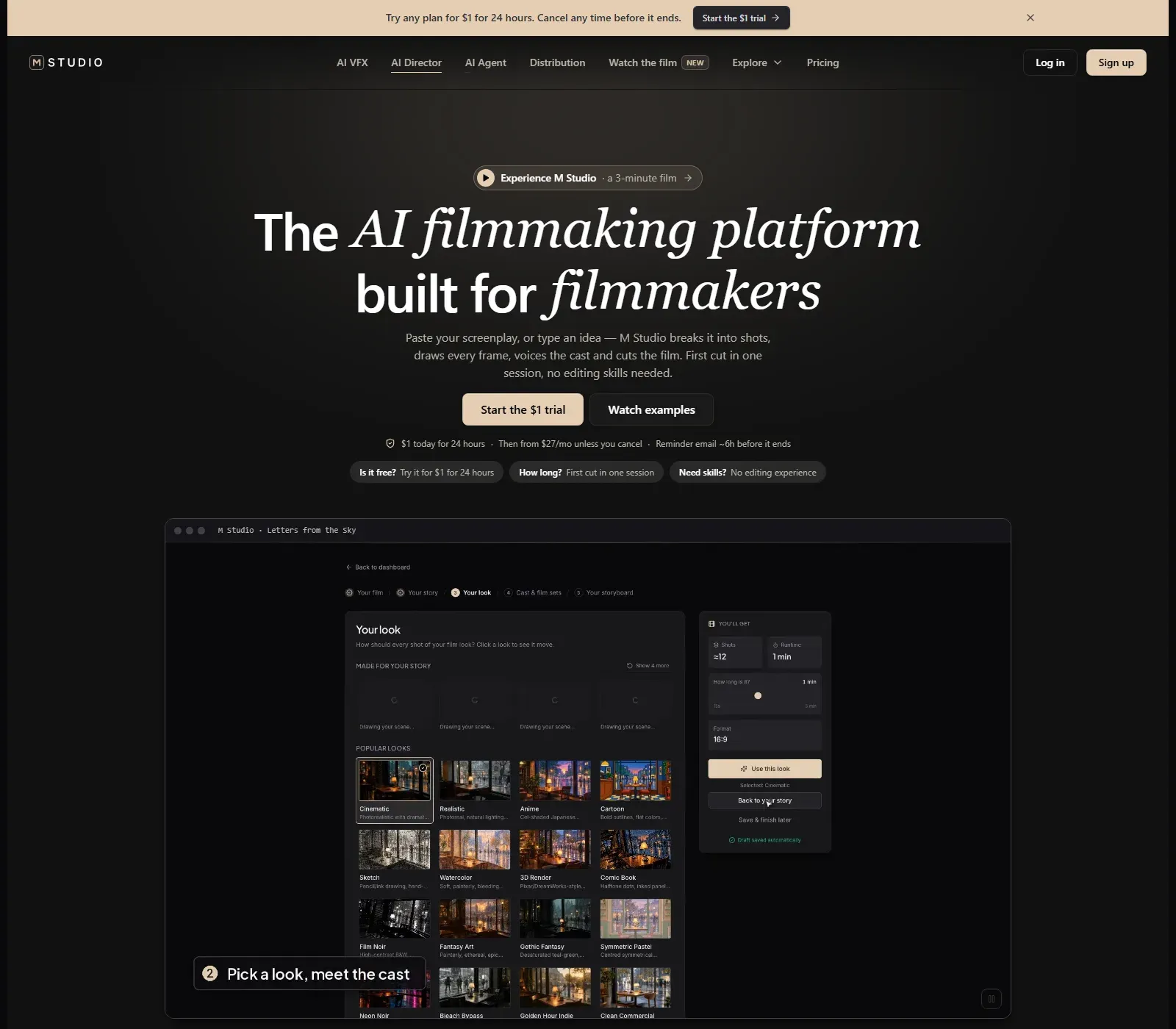Click Show 4 more looks
This screenshot has height=1029, width=1176.
coord(648,666)
